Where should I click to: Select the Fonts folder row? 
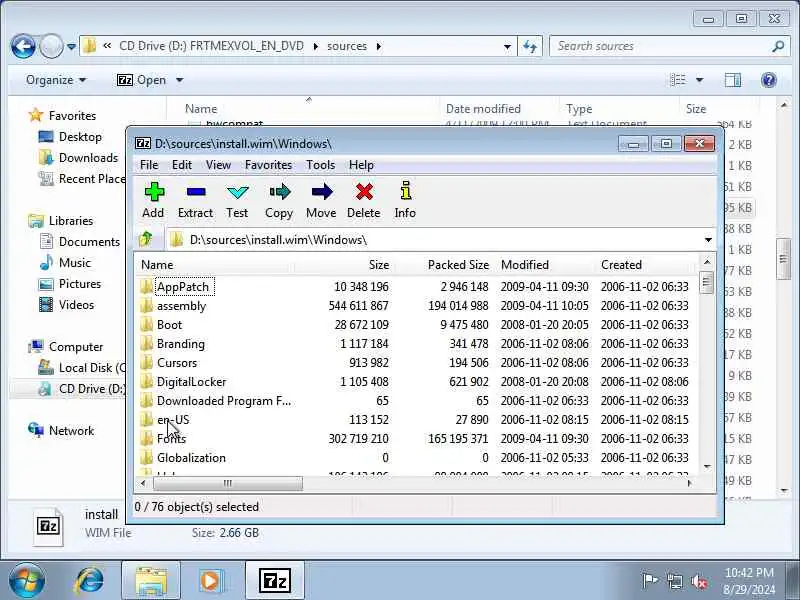tap(414, 439)
